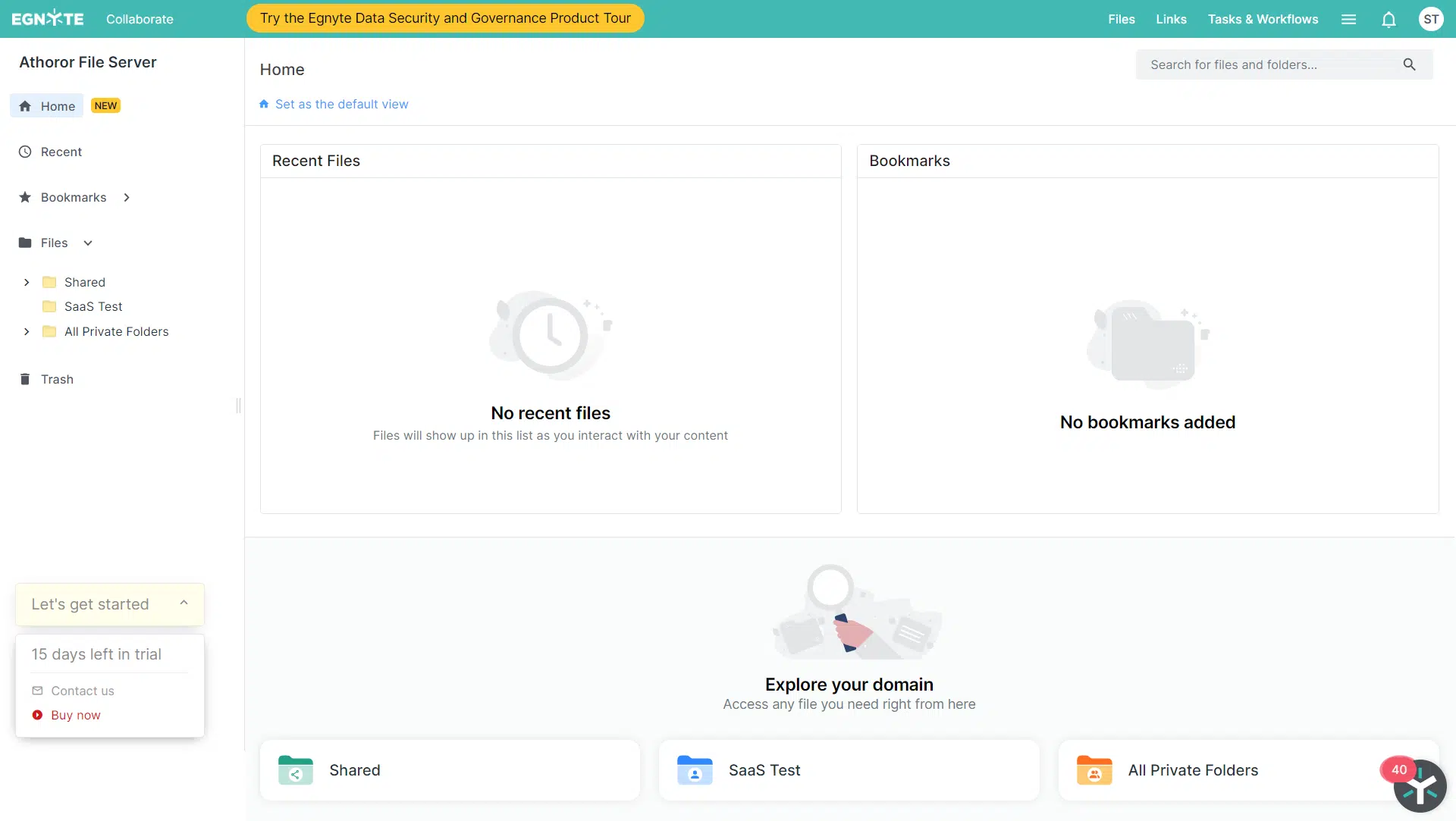This screenshot has width=1456, height=821.
Task: Open the ST user avatar menu
Action: [1431, 19]
